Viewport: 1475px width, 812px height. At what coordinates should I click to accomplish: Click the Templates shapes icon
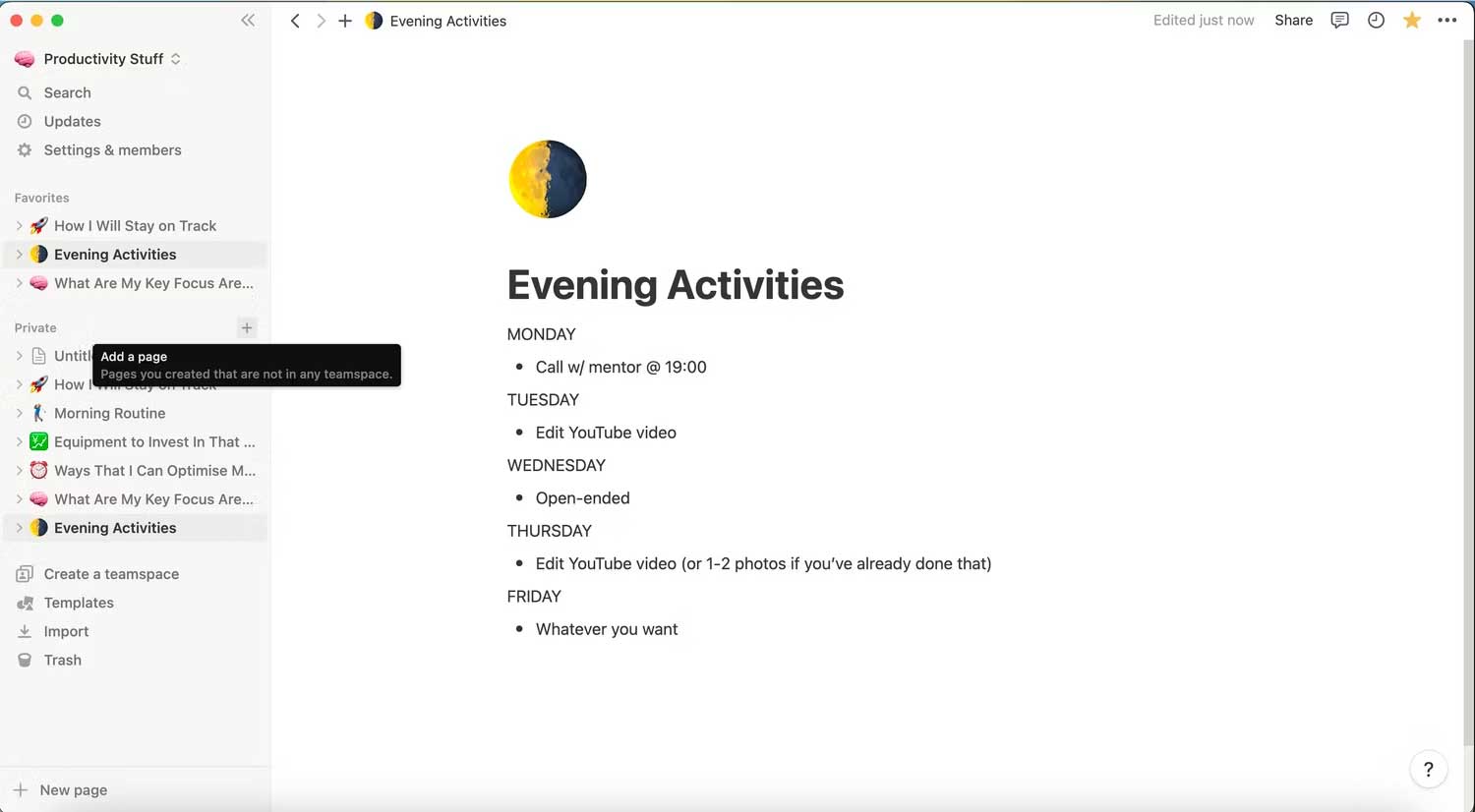point(25,603)
